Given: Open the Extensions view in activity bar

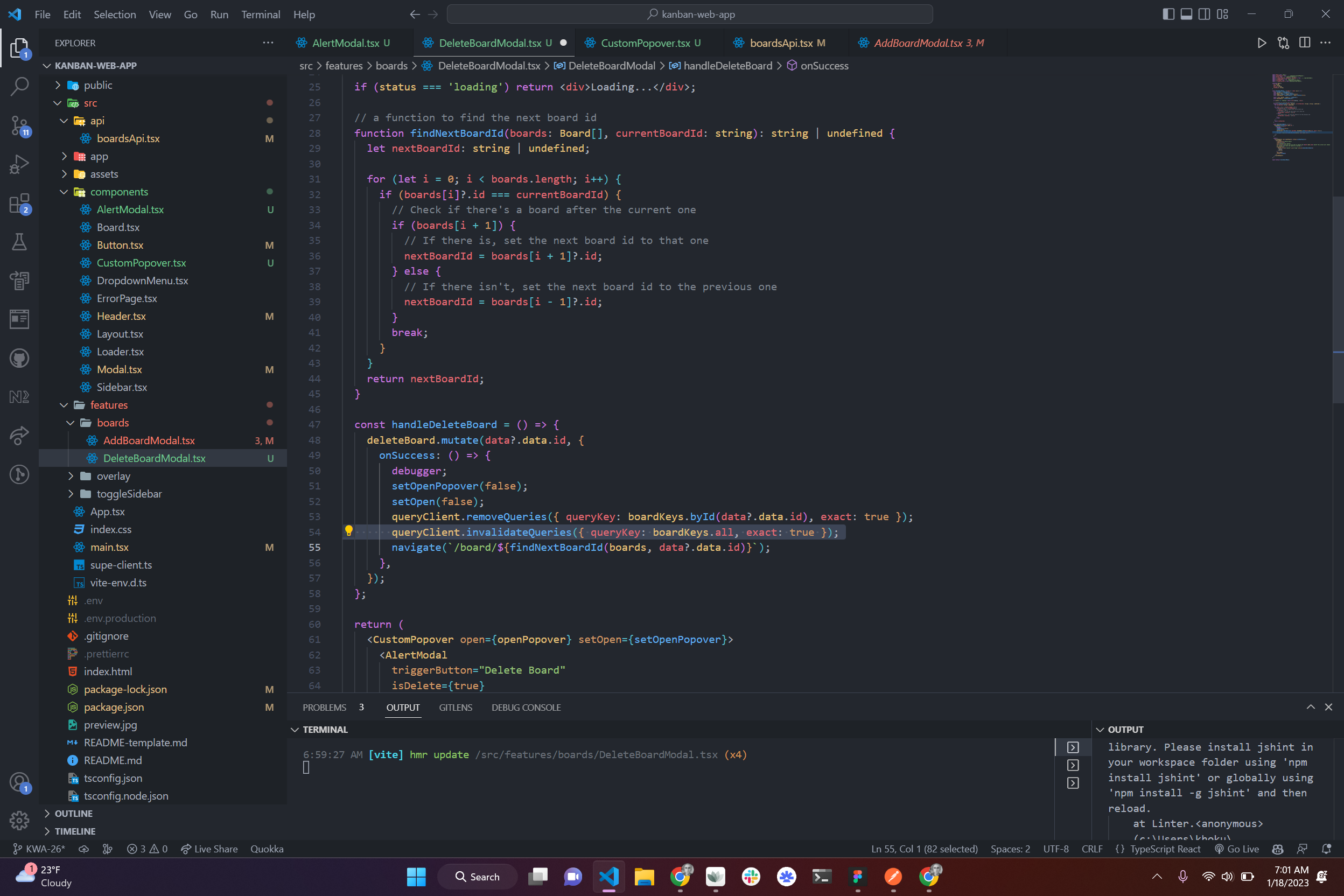Looking at the screenshot, I should pyautogui.click(x=19, y=203).
